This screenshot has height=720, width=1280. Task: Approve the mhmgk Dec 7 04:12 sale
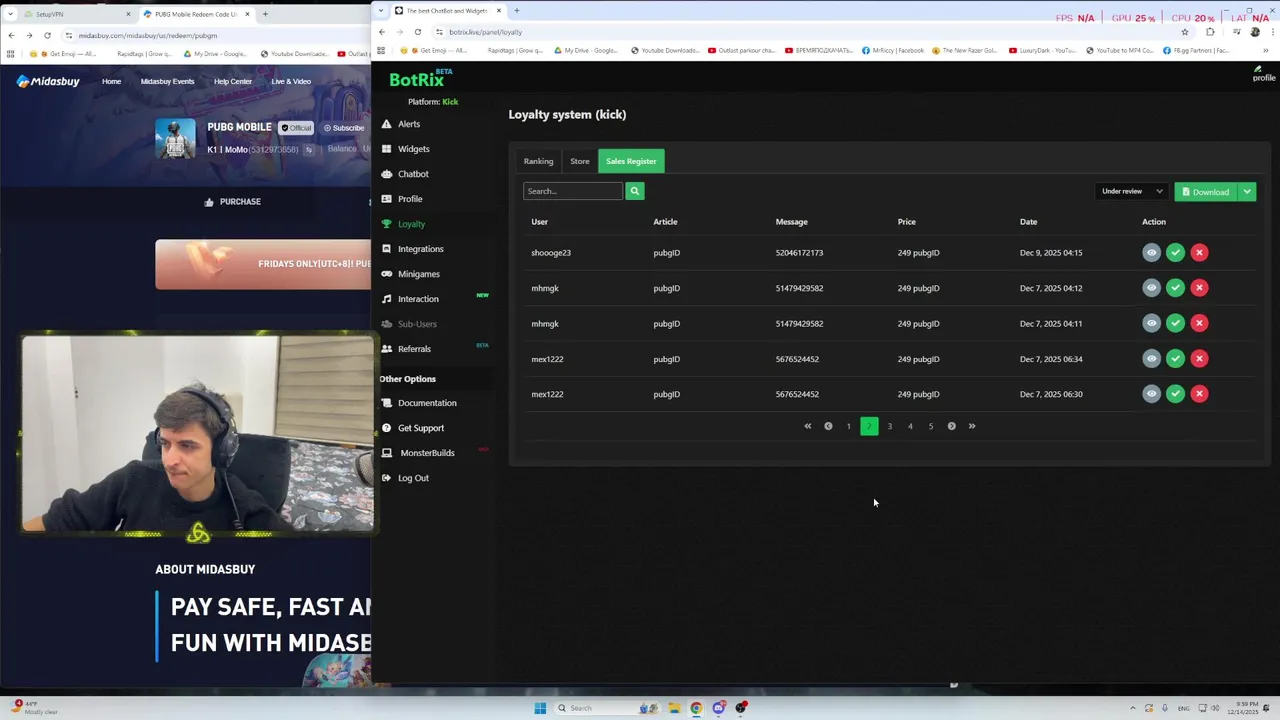coord(1175,288)
